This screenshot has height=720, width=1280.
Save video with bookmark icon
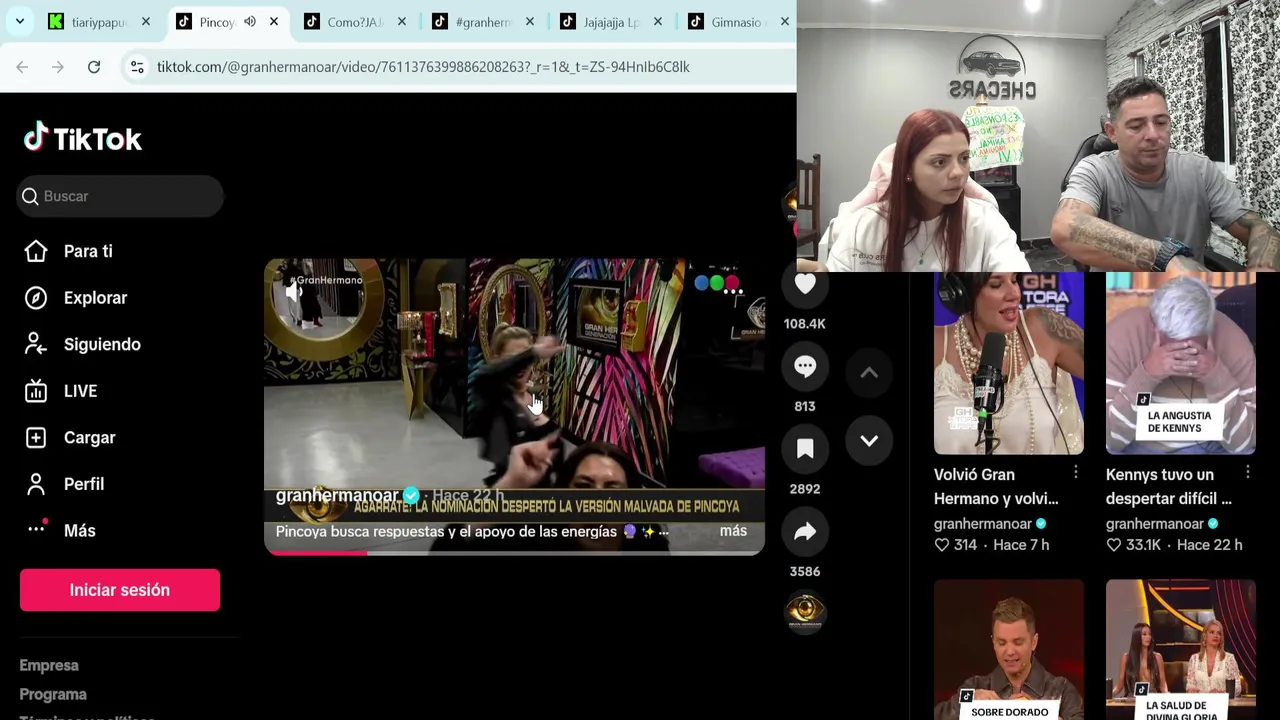[x=805, y=449]
